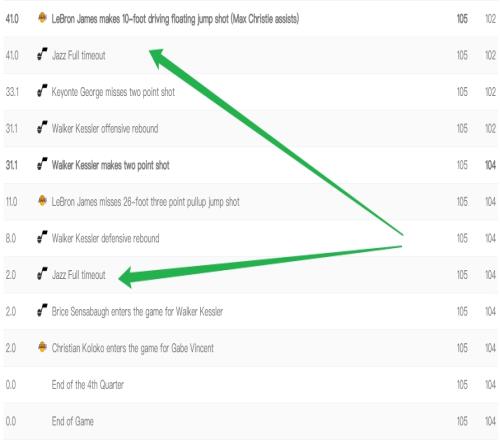The height and width of the screenshot is (440, 500).
Task: Select the LeBron James makes 10-foot floating shot play
Action: pos(175,19)
